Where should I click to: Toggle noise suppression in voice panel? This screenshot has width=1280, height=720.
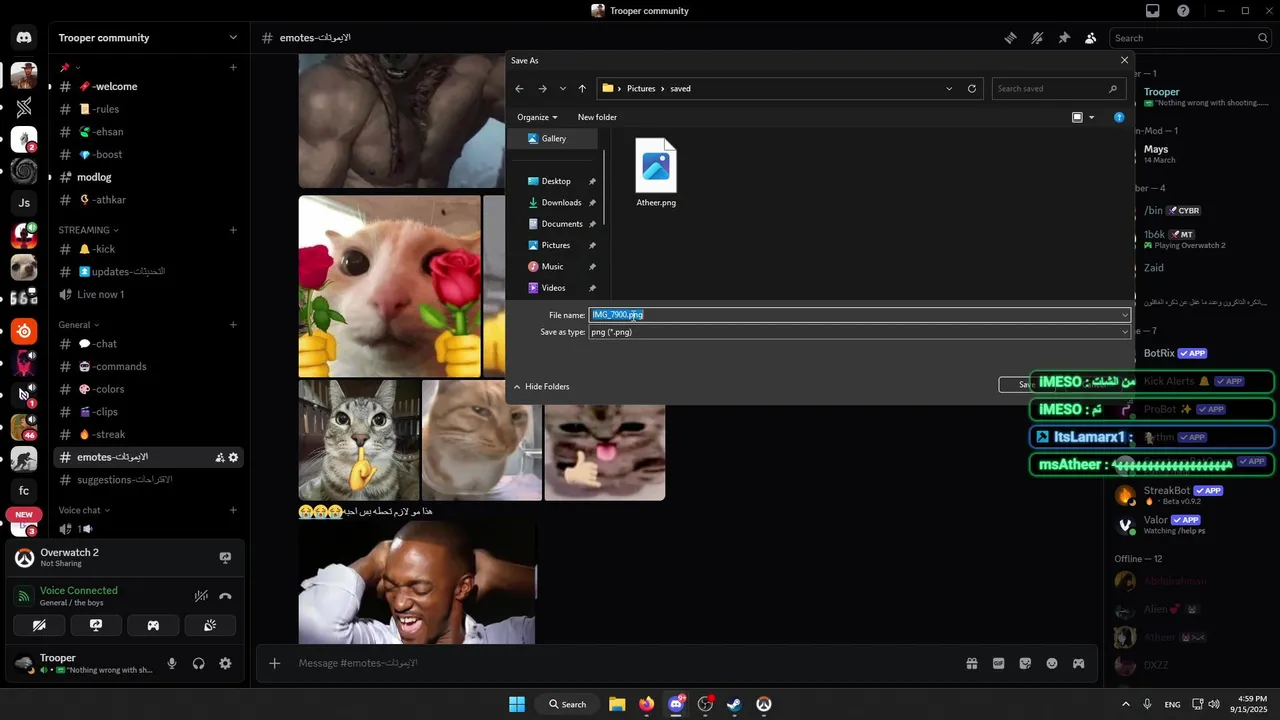(x=201, y=596)
